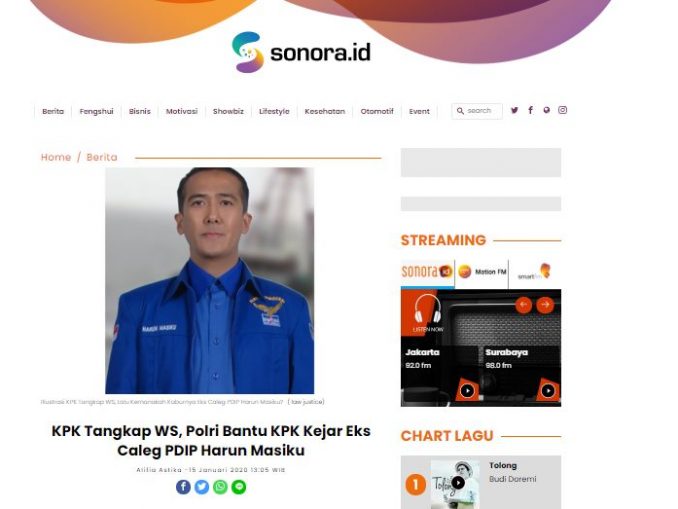Play Jakarta 92.0 fm stream
Image resolution: width=678 pixels, height=509 pixels.
(x=467, y=391)
